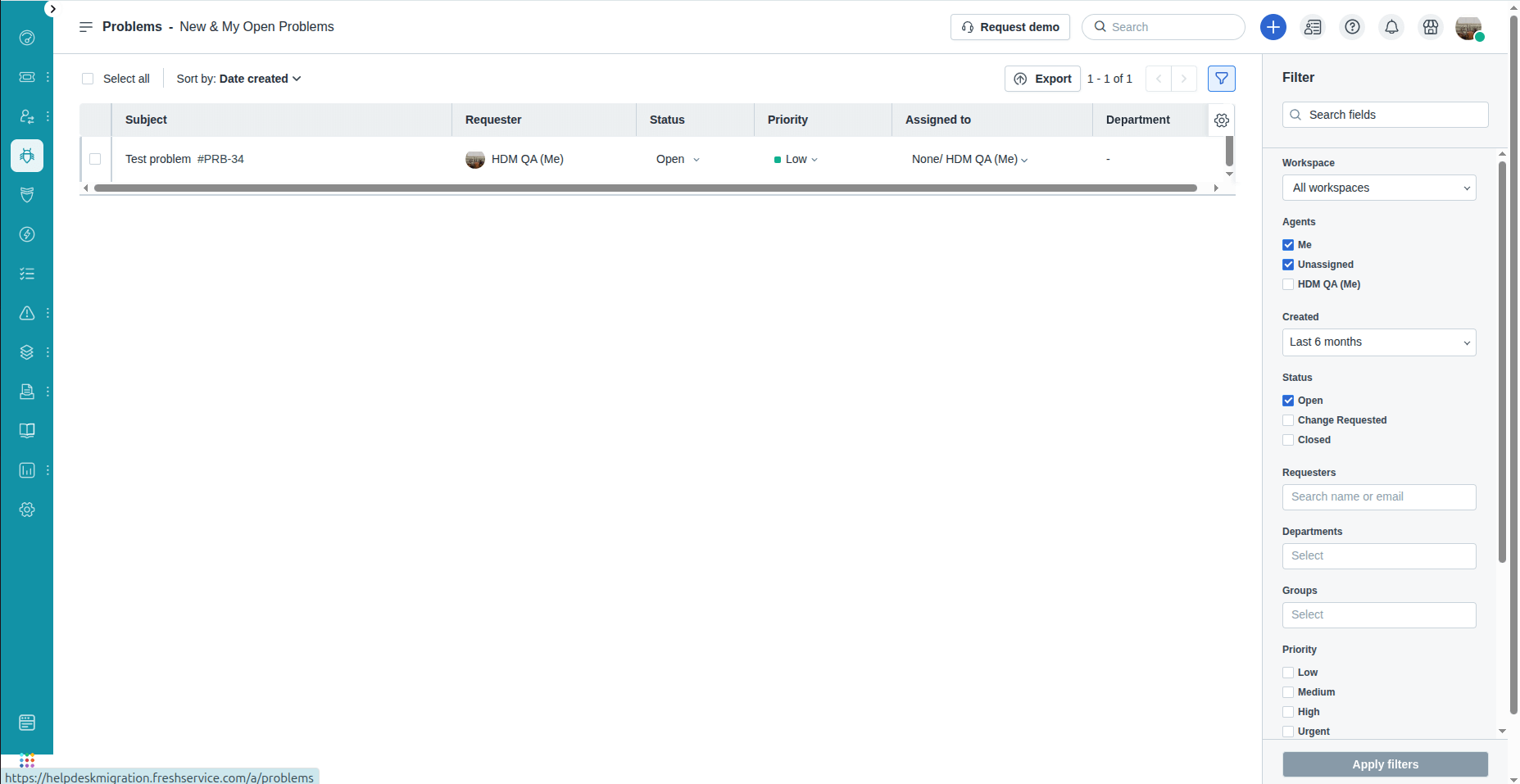Click the blue plus create button

coord(1273,27)
